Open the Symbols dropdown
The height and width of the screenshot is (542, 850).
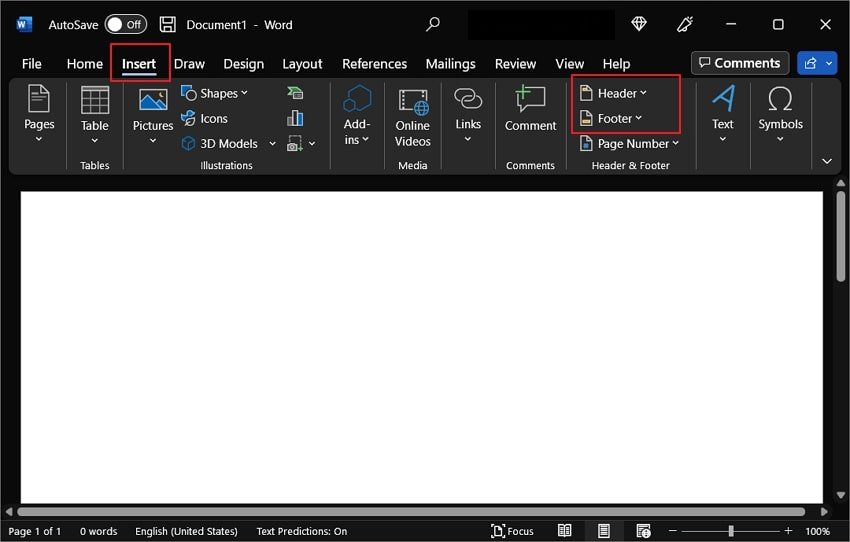point(780,114)
